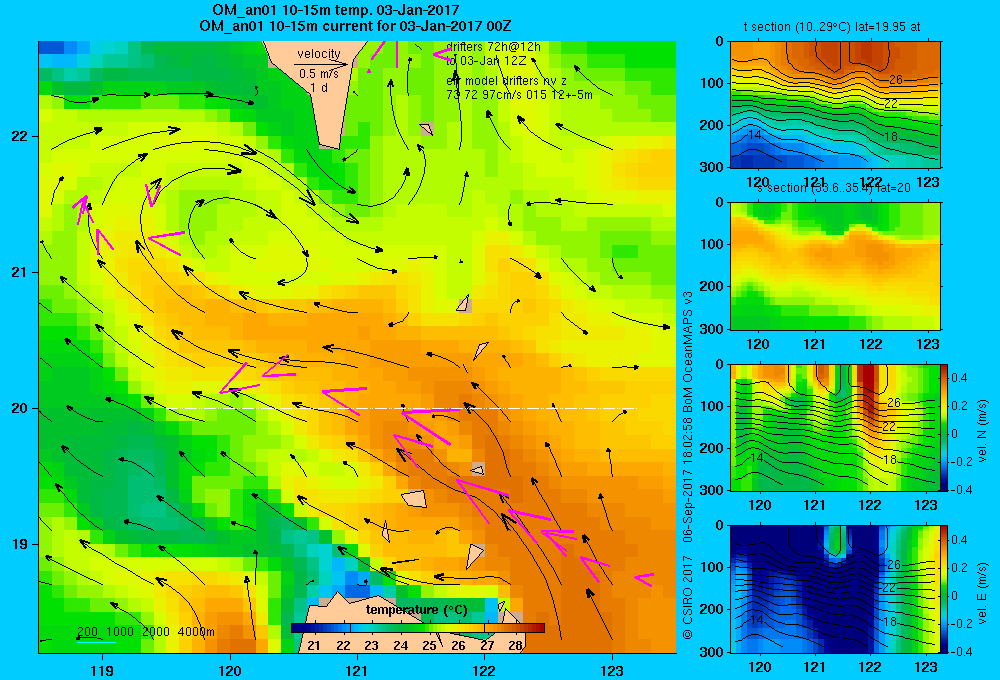Click longitude label 122 under the main map
1000x680 pixels.
point(485,670)
